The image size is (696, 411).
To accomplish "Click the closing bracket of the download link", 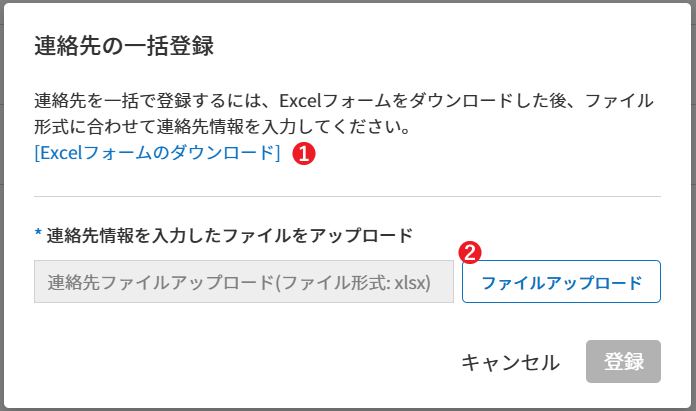I will [277, 153].
